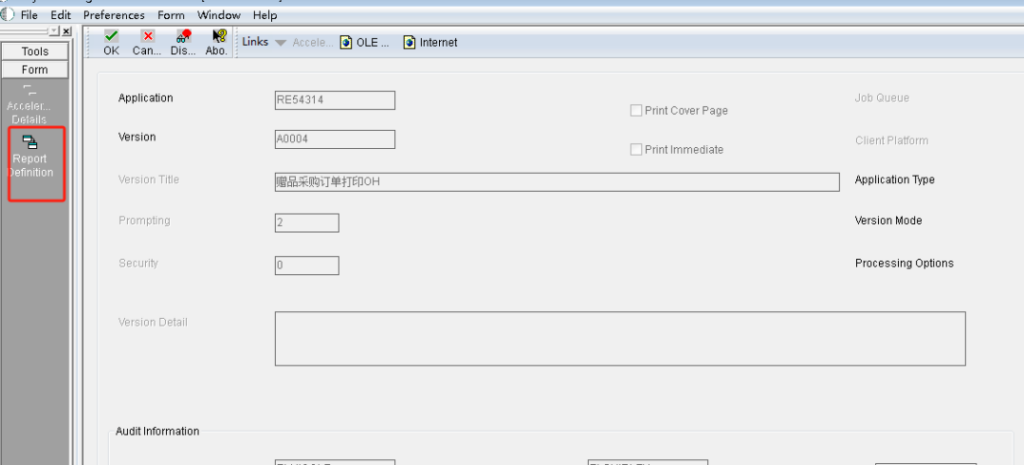
Task: Open the Internet link icon
Action: pos(409,42)
